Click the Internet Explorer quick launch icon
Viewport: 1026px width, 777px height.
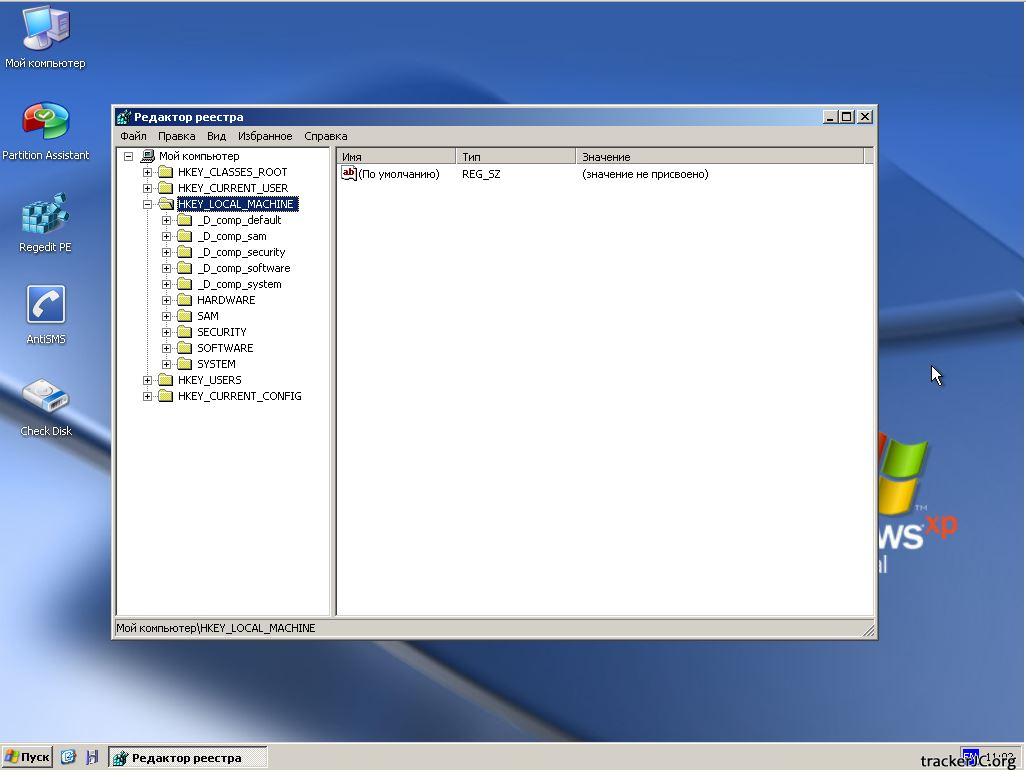pos(68,758)
